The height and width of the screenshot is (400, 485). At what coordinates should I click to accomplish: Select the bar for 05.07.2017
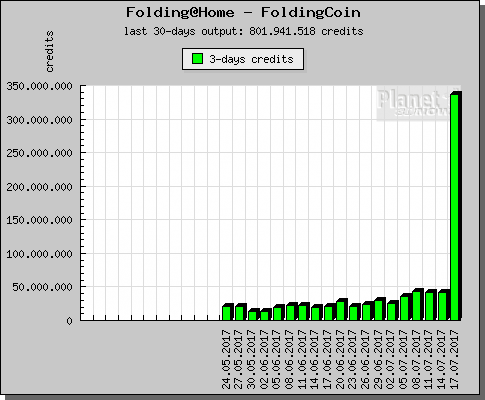coord(405,307)
